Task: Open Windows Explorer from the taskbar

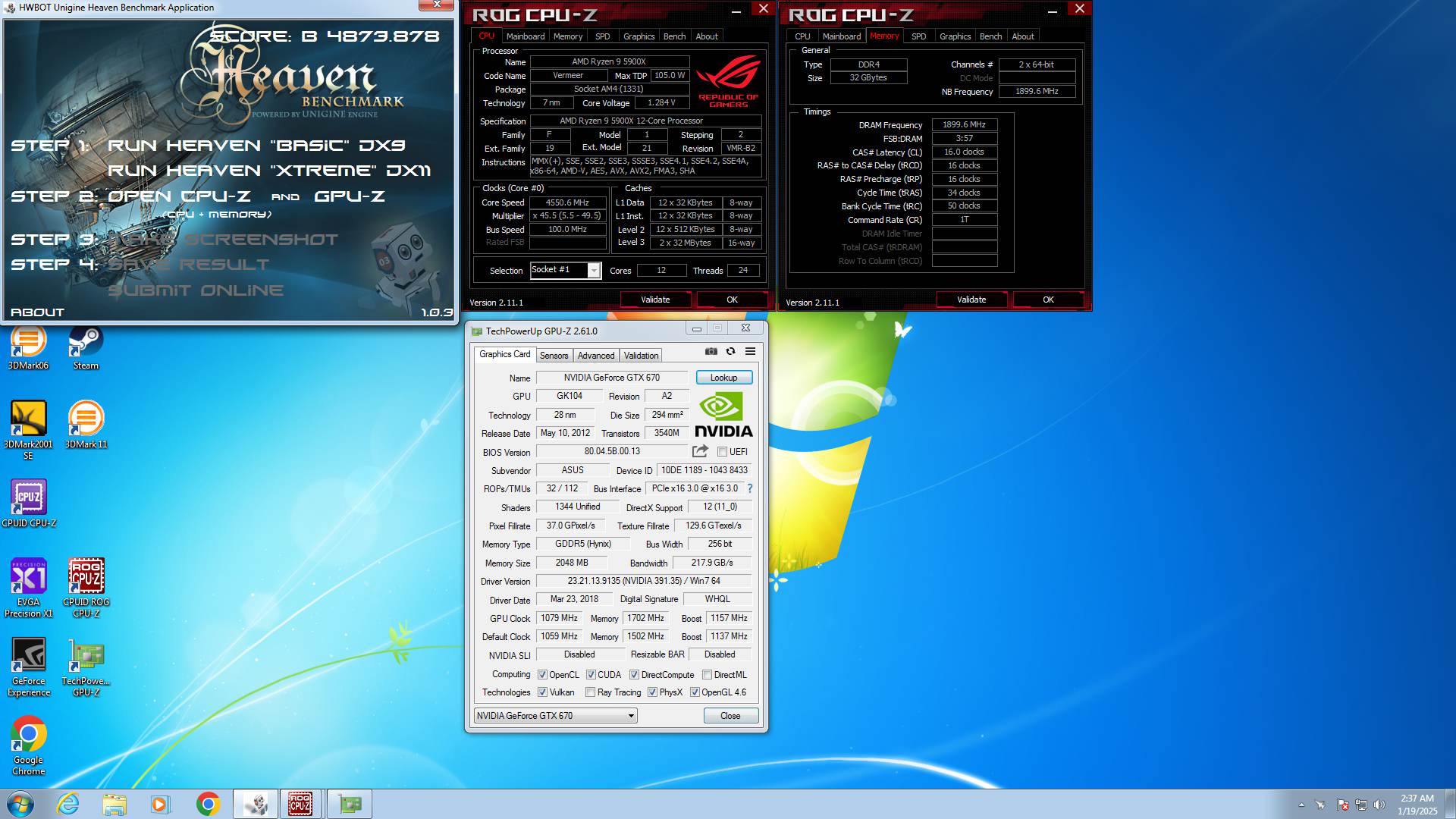Action: click(x=115, y=804)
